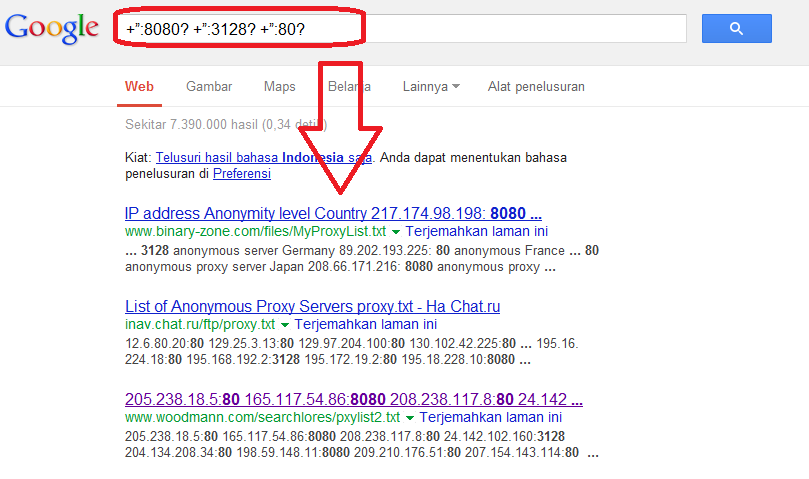The width and height of the screenshot is (809, 479).
Task: Open IP address Anonymity level Country result
Action: coord(333,213)
